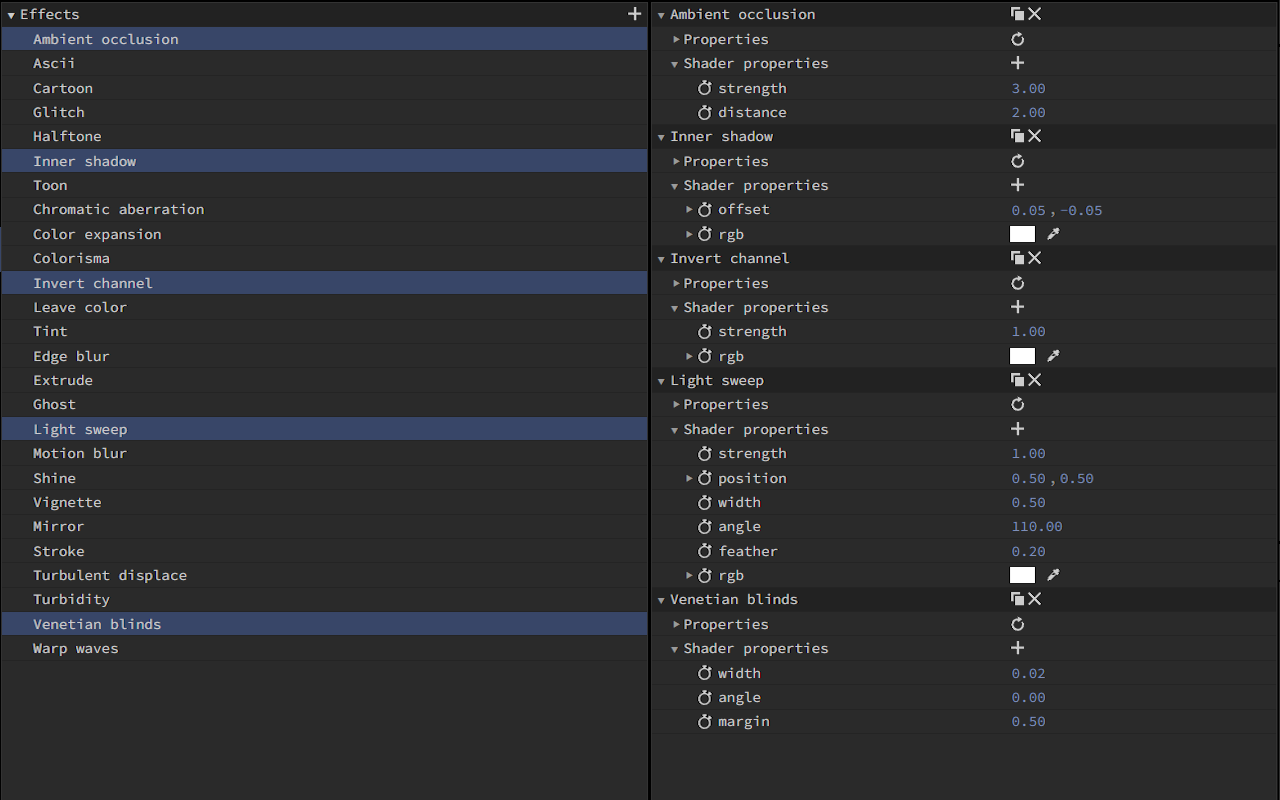1280x800 pixels.
Task: Edit Ambient occlusion strength value 3.00
Action: [1028, 88]
